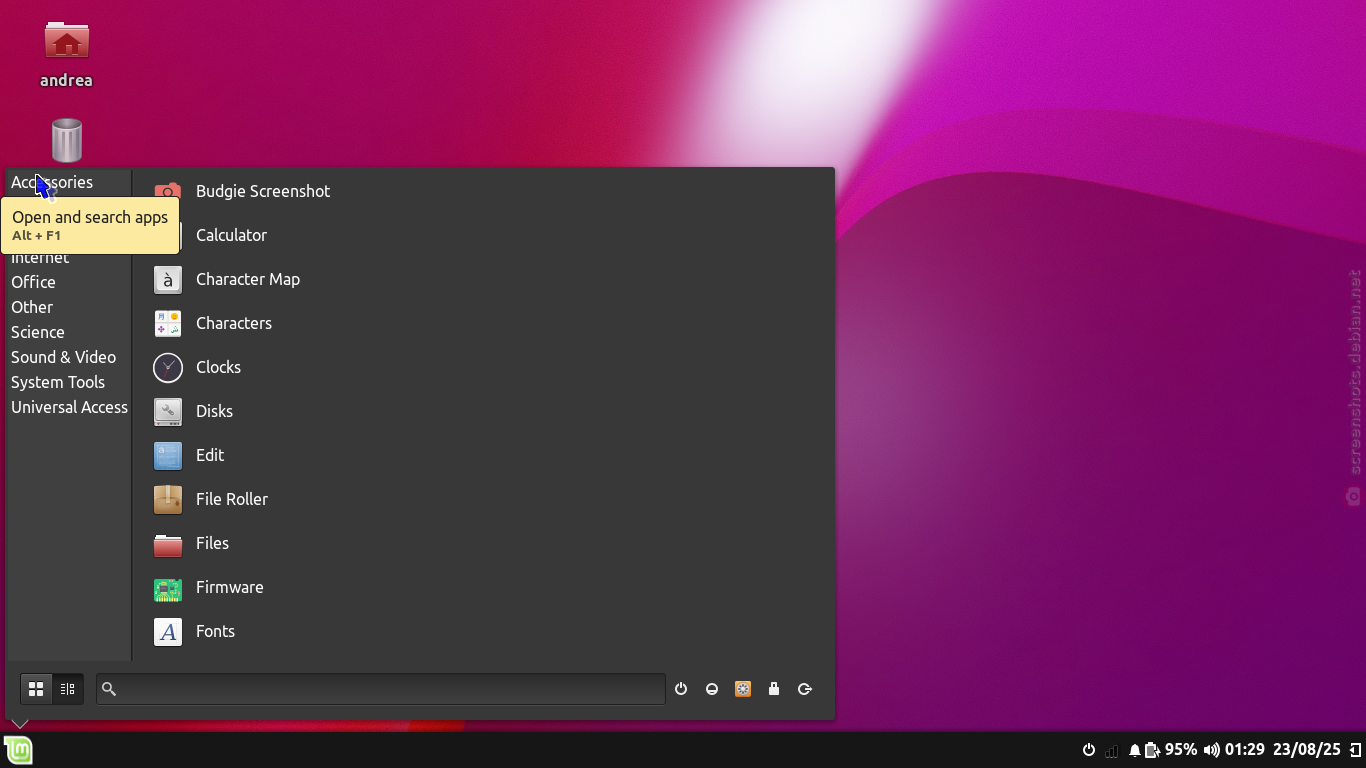Open notifications bell in the panel
The width and height of the screenshot is (1366, 768).
click(1135, 750)
